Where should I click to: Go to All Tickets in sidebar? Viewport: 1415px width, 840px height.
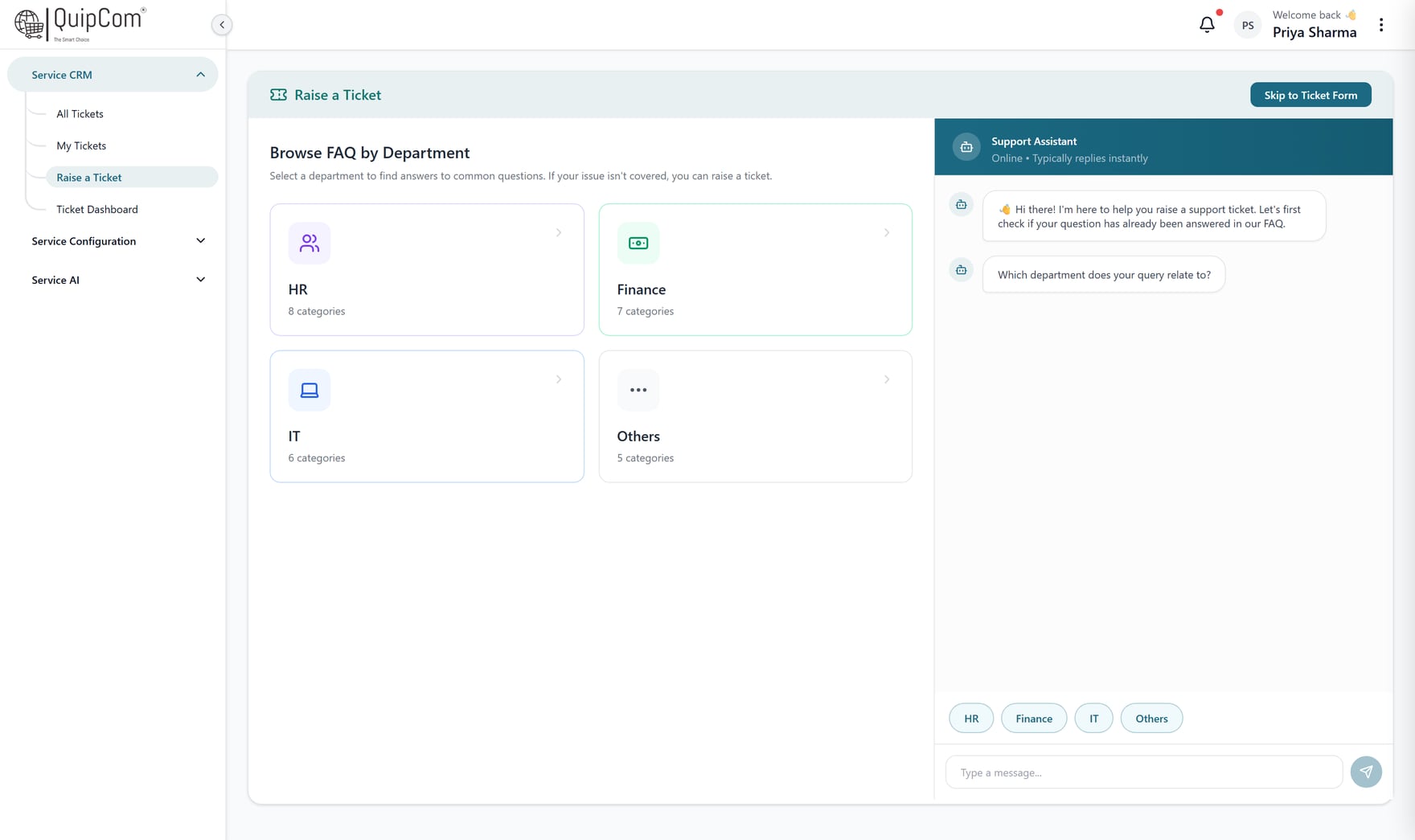[x=80, y=113]
